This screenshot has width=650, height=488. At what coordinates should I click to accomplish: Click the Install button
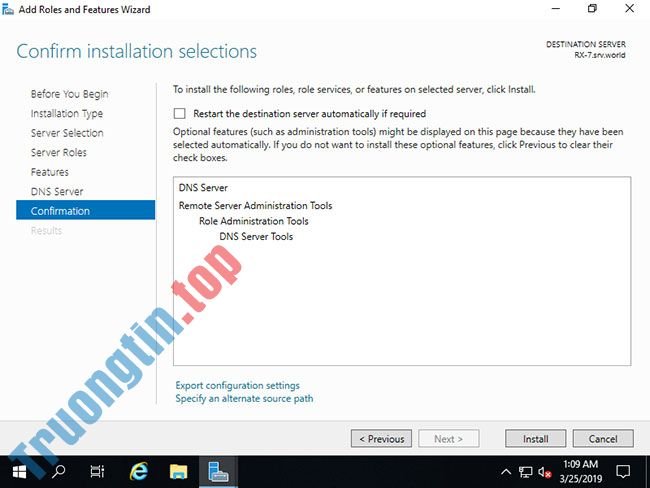coord(535,439)
